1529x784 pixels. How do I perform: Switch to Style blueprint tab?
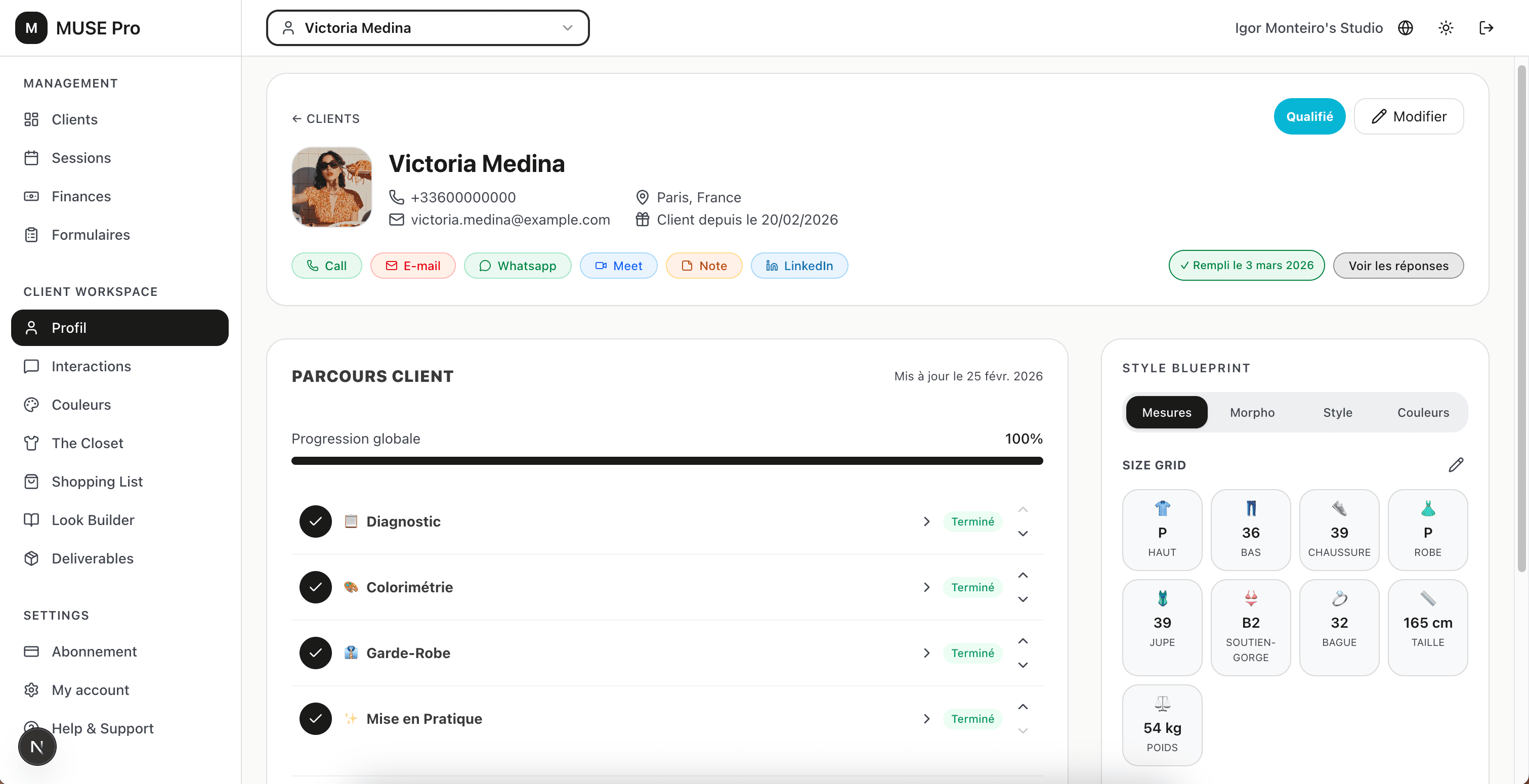click(x=1337, y=412)
